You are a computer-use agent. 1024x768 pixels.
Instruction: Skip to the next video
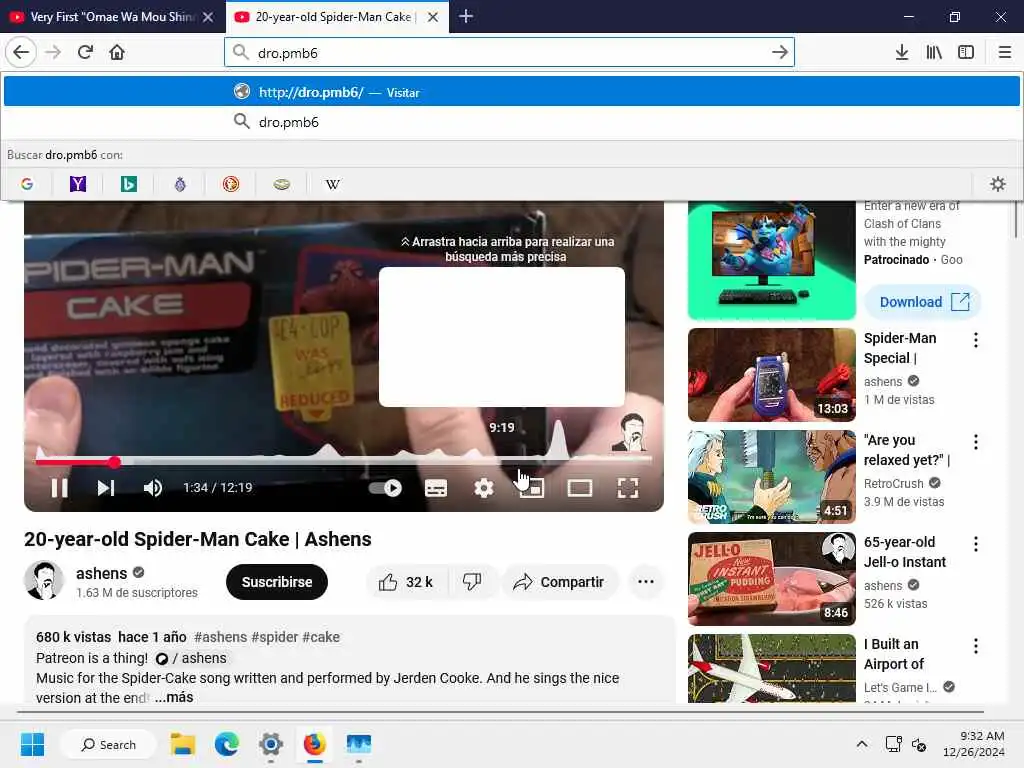[x=106, y=488]
